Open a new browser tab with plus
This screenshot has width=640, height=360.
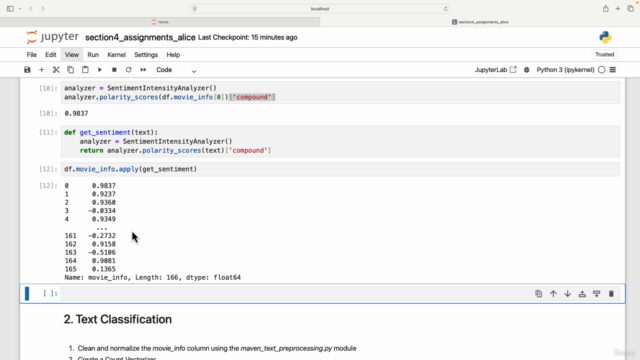tap(618, 9)
